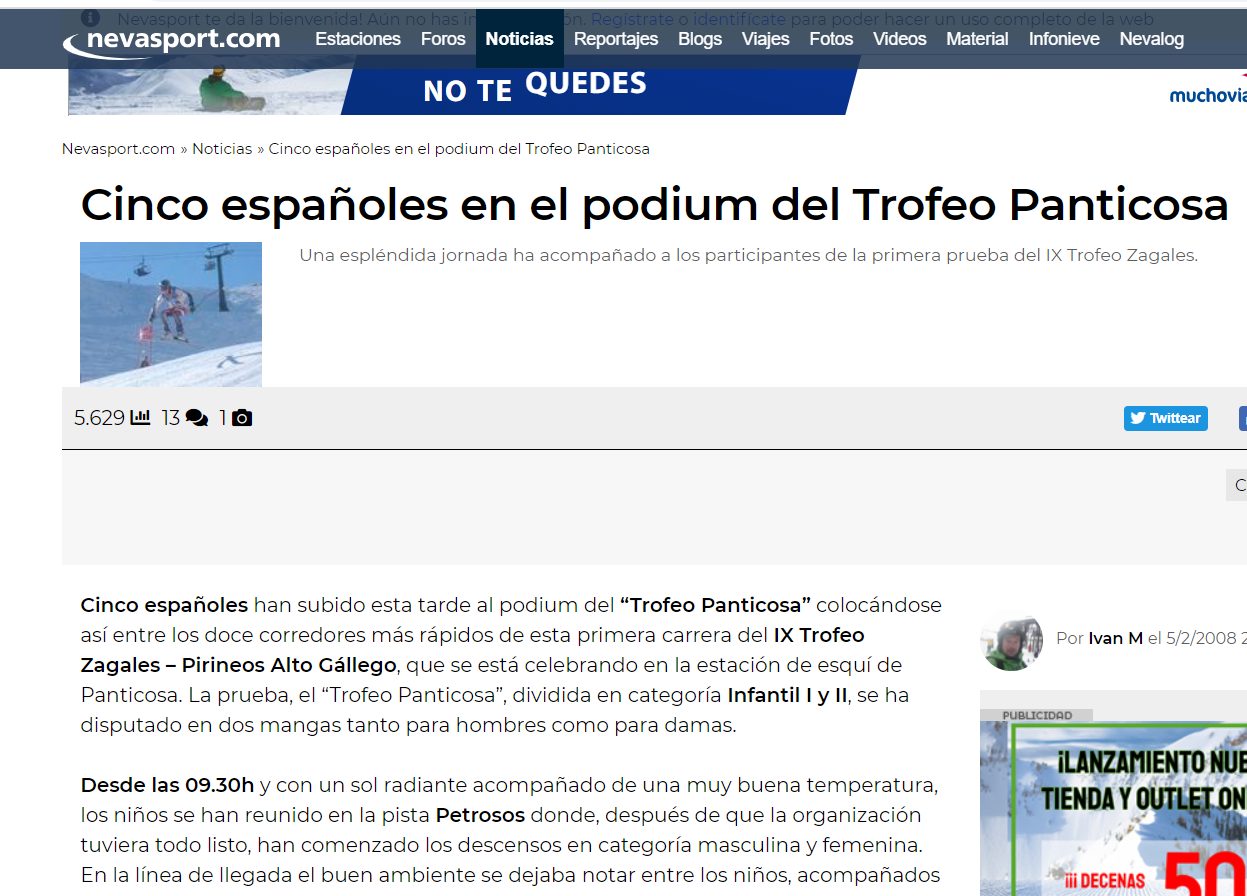Viewport: 1247px width, 896px height.
Task: Click the views statistics chart icon
Action: (x=140, y=418)
